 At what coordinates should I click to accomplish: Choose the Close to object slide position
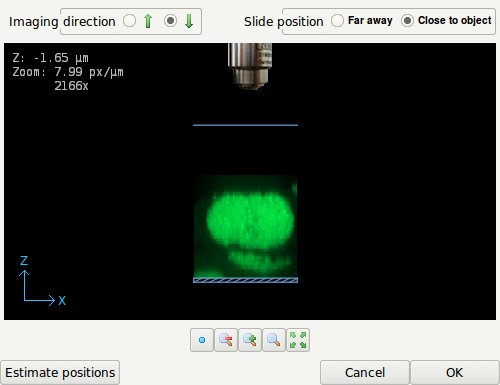point(407,21)
